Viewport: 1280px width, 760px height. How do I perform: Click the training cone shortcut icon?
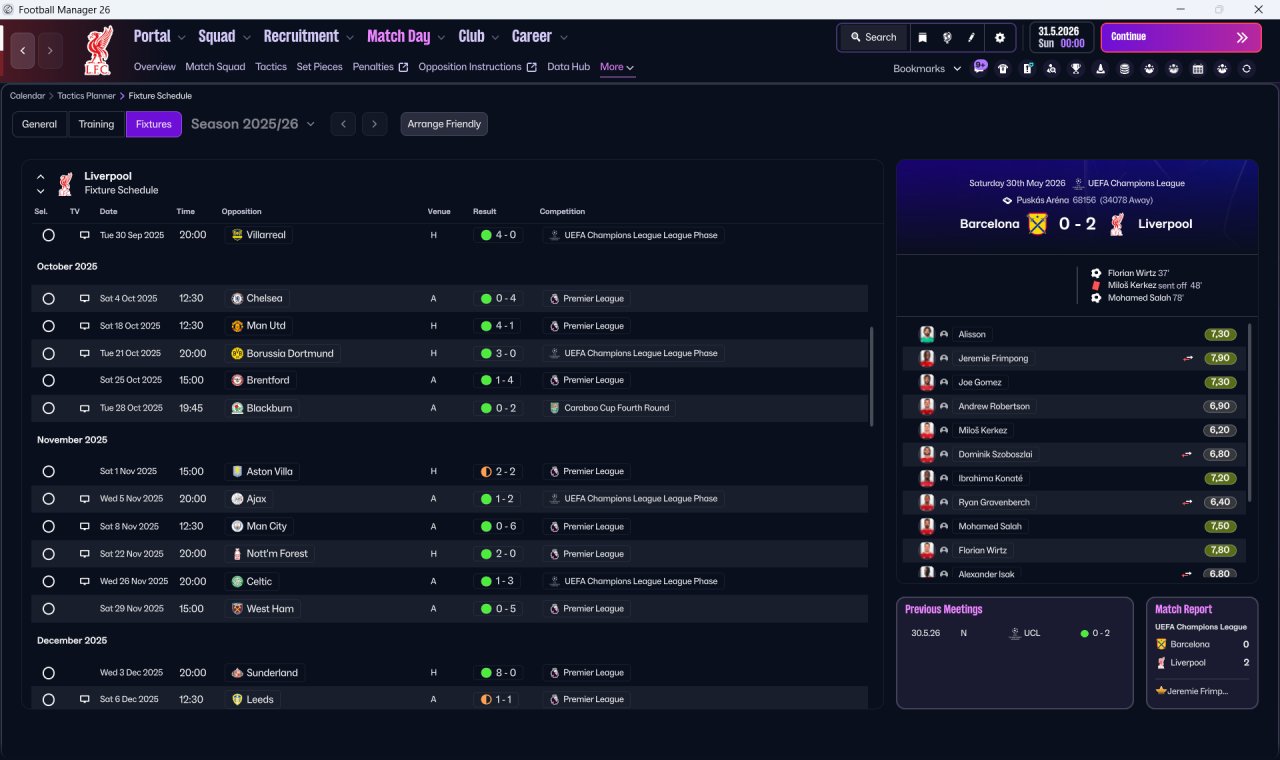tap(1100, 68)
